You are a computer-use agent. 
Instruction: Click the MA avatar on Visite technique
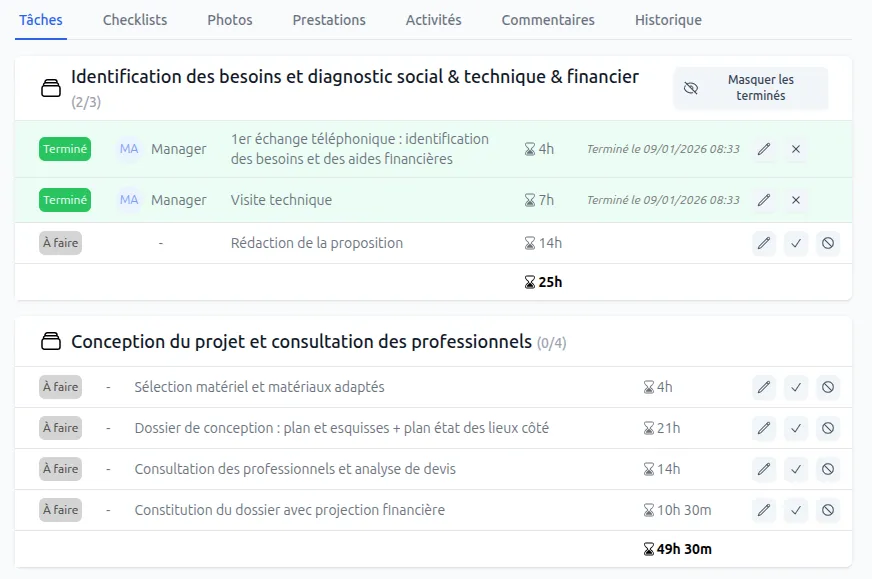point(129,200)
